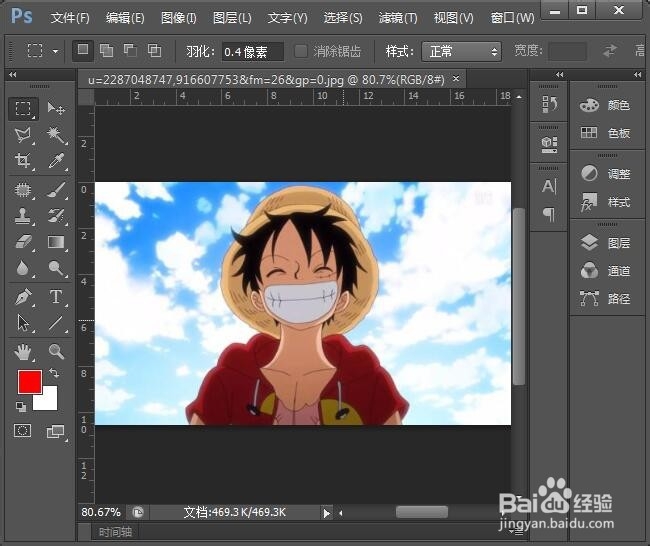
Task: Click the red foreground color swatch
Action: (x=29, y=381)
